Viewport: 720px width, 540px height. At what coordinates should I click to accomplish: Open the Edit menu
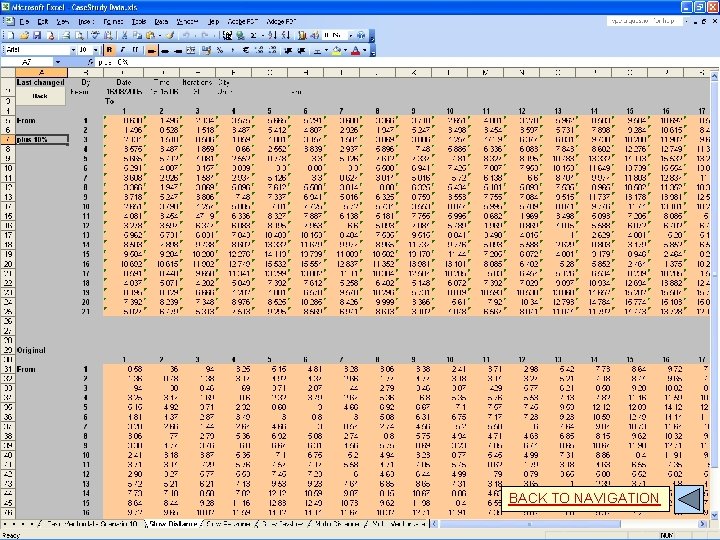point(43,21)
